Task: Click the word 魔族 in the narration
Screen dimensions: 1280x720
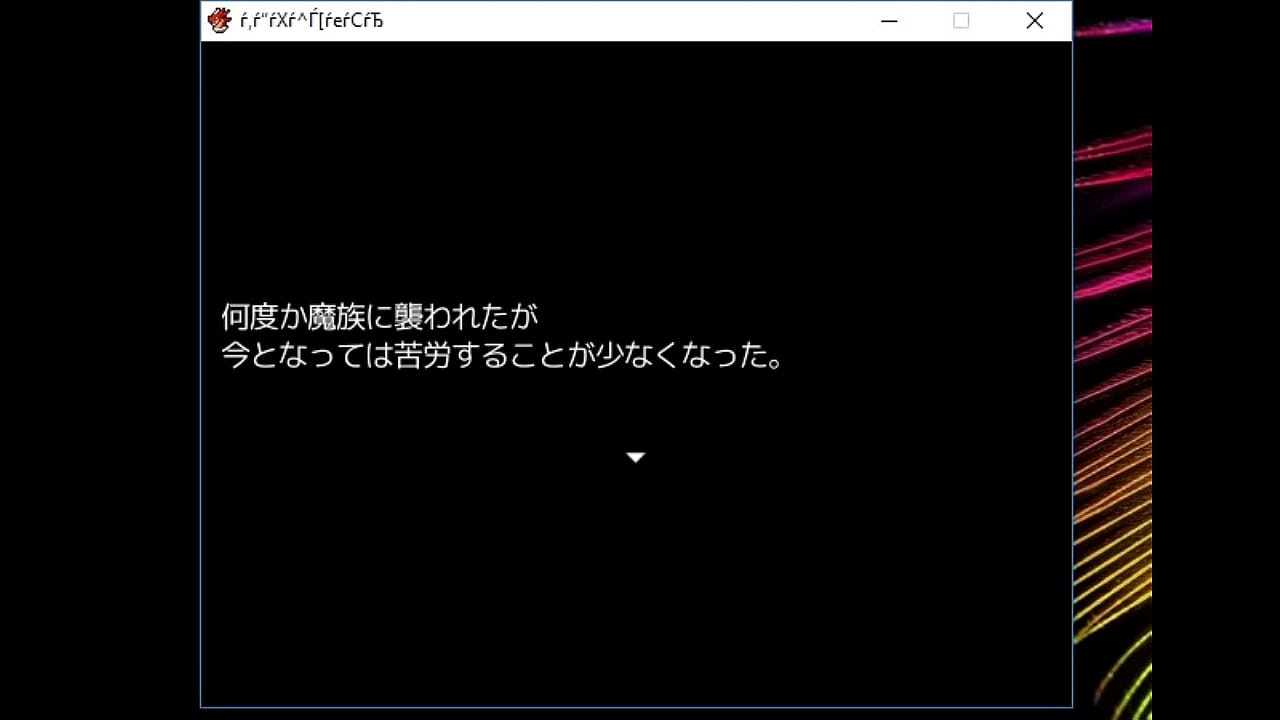Action: tap(339, 318)
